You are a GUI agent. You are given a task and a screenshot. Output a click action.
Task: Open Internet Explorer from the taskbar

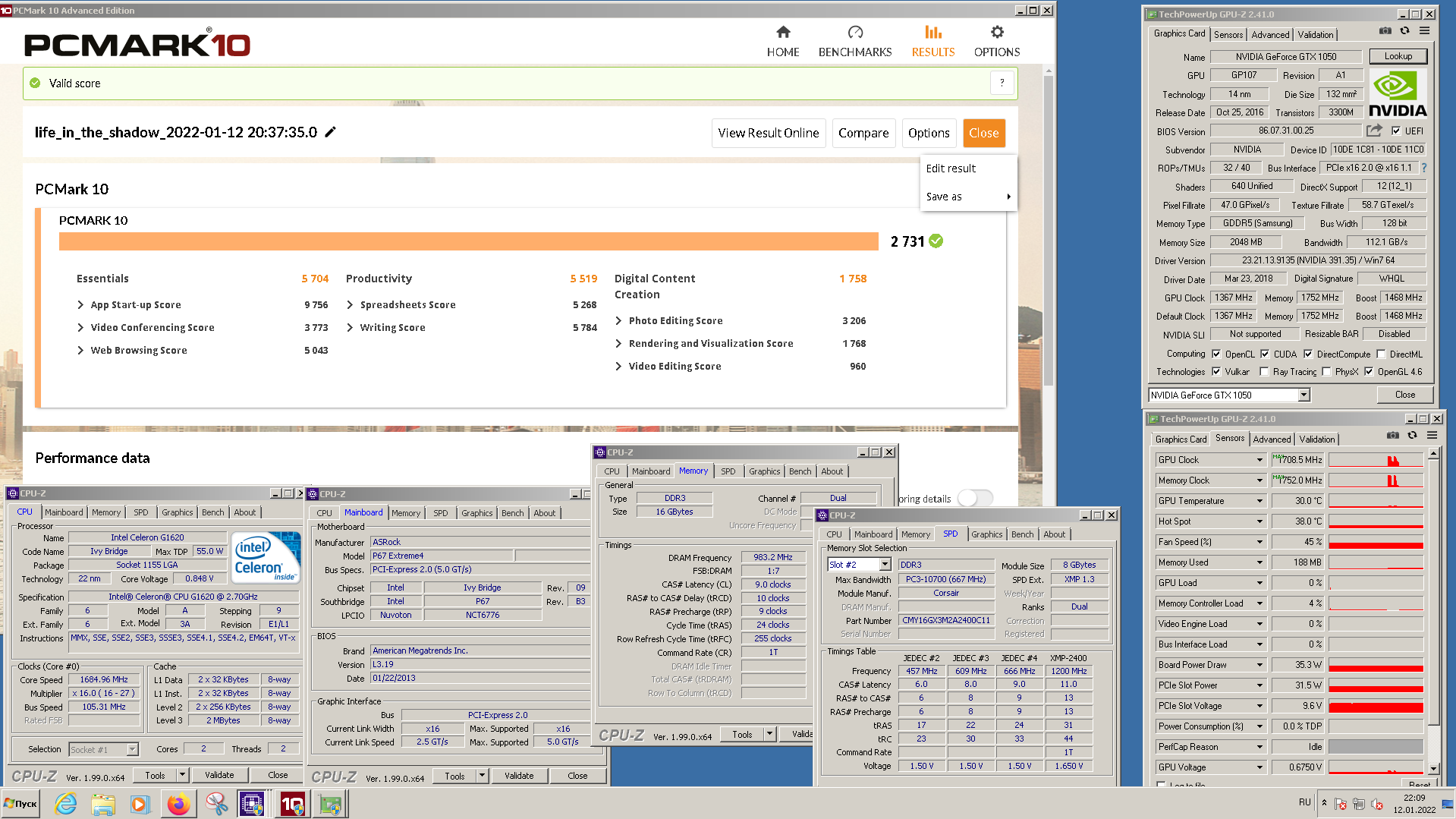coord(66,803)
